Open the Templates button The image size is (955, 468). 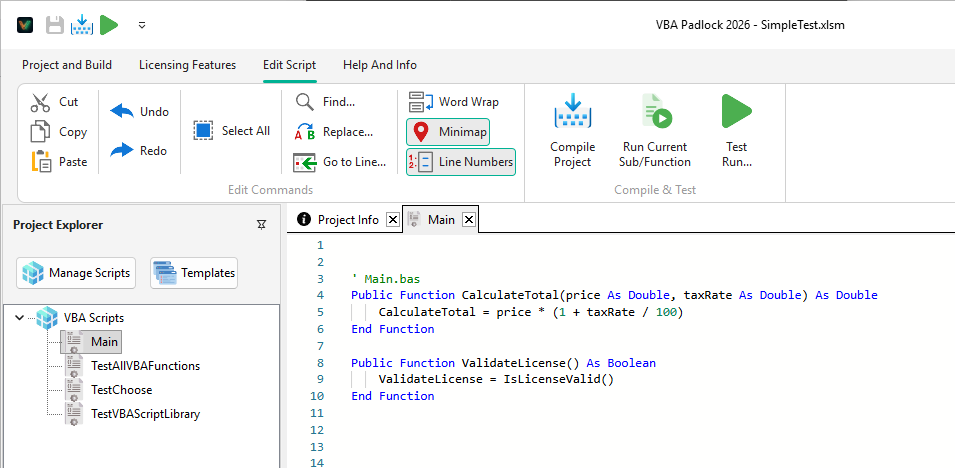[194, 272]
